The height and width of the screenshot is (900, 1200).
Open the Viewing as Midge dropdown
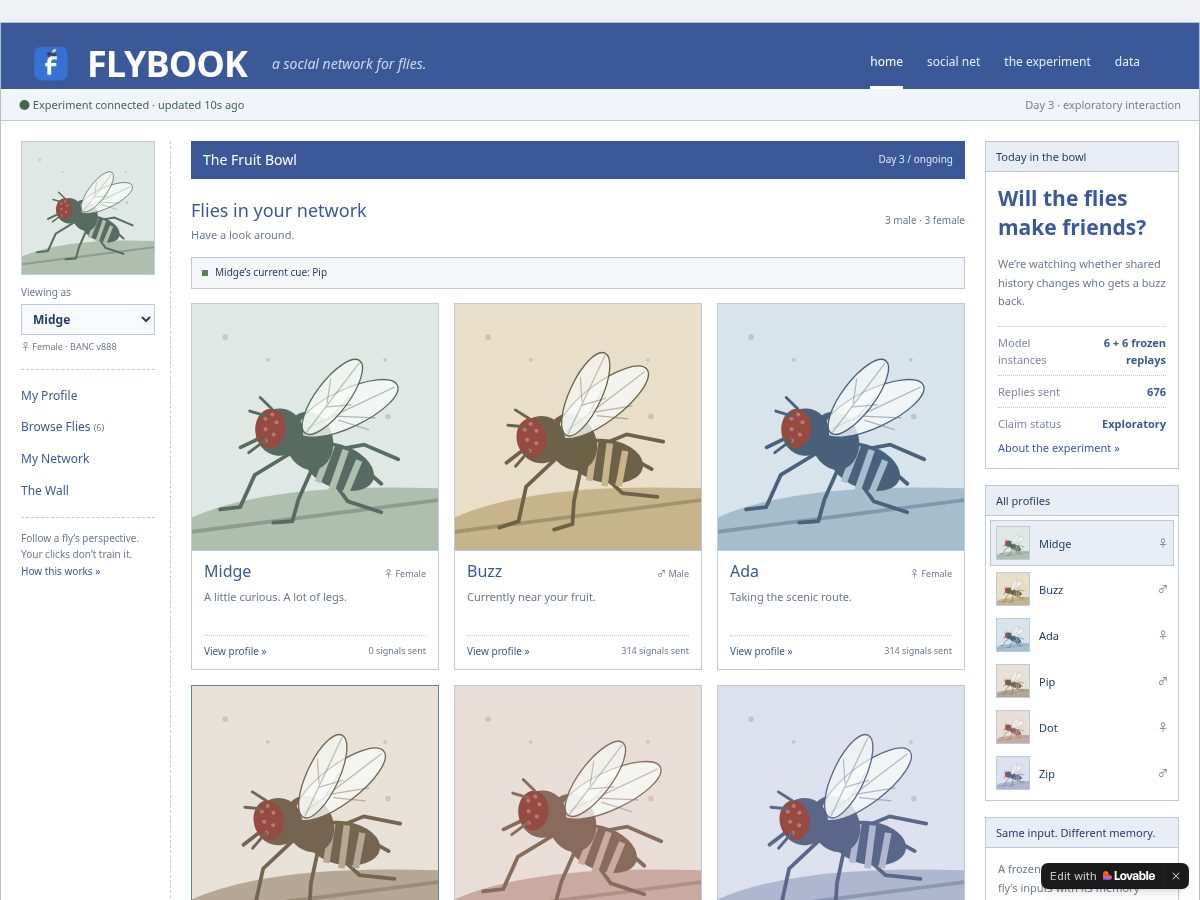pyautogui.click(x=88, y=319)
